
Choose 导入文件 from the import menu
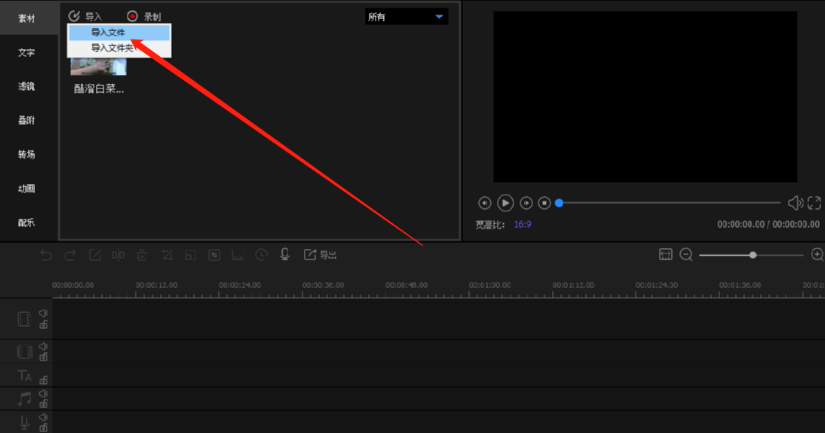(119, 32)
